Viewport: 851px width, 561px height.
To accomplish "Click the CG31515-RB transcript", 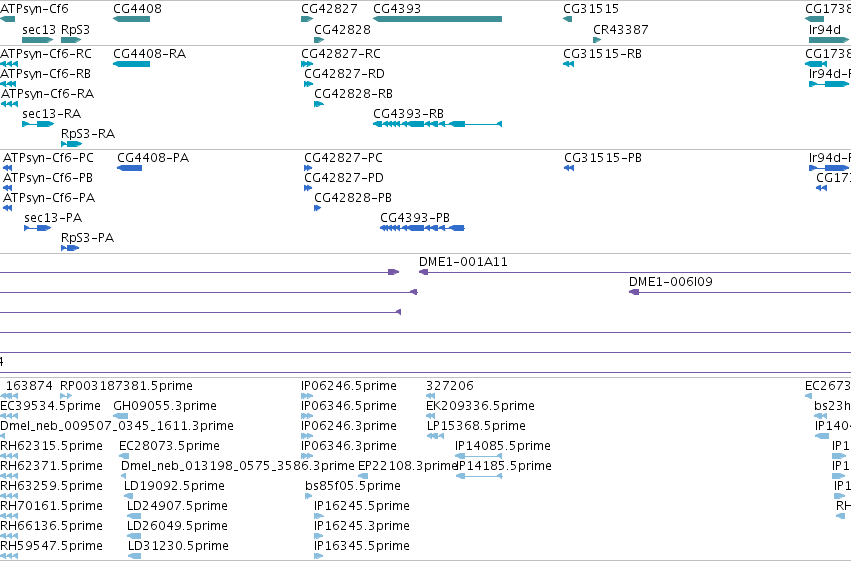I will tap(569, 64).
